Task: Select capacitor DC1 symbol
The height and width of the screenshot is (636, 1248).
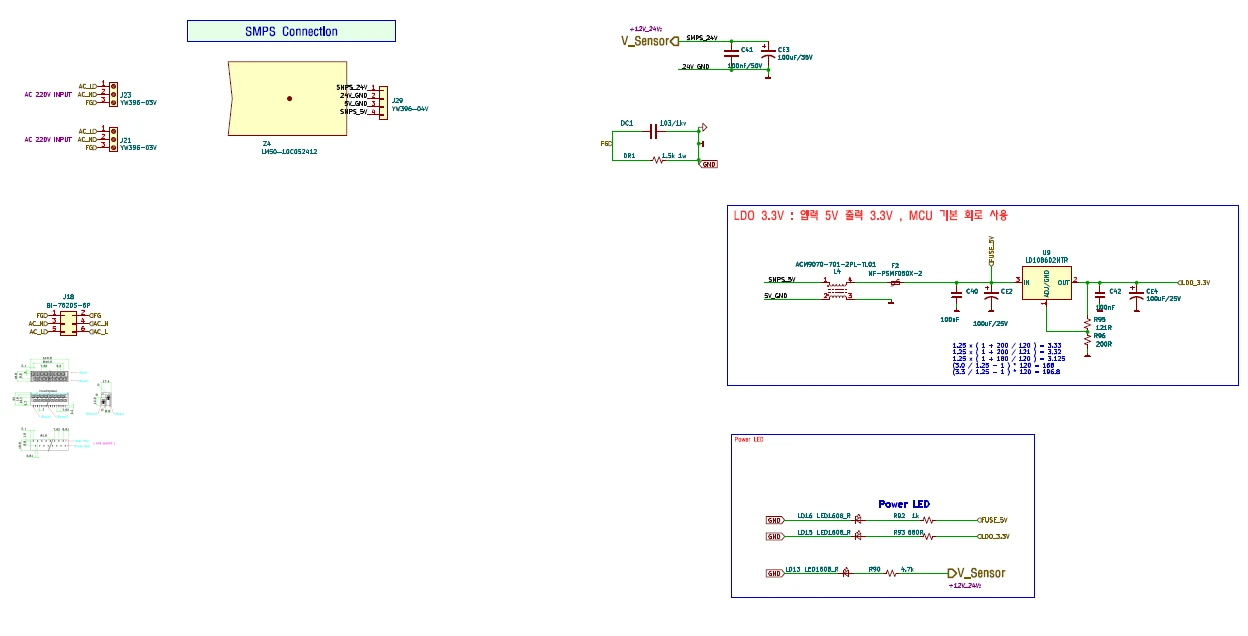Action: pos(654,130)
